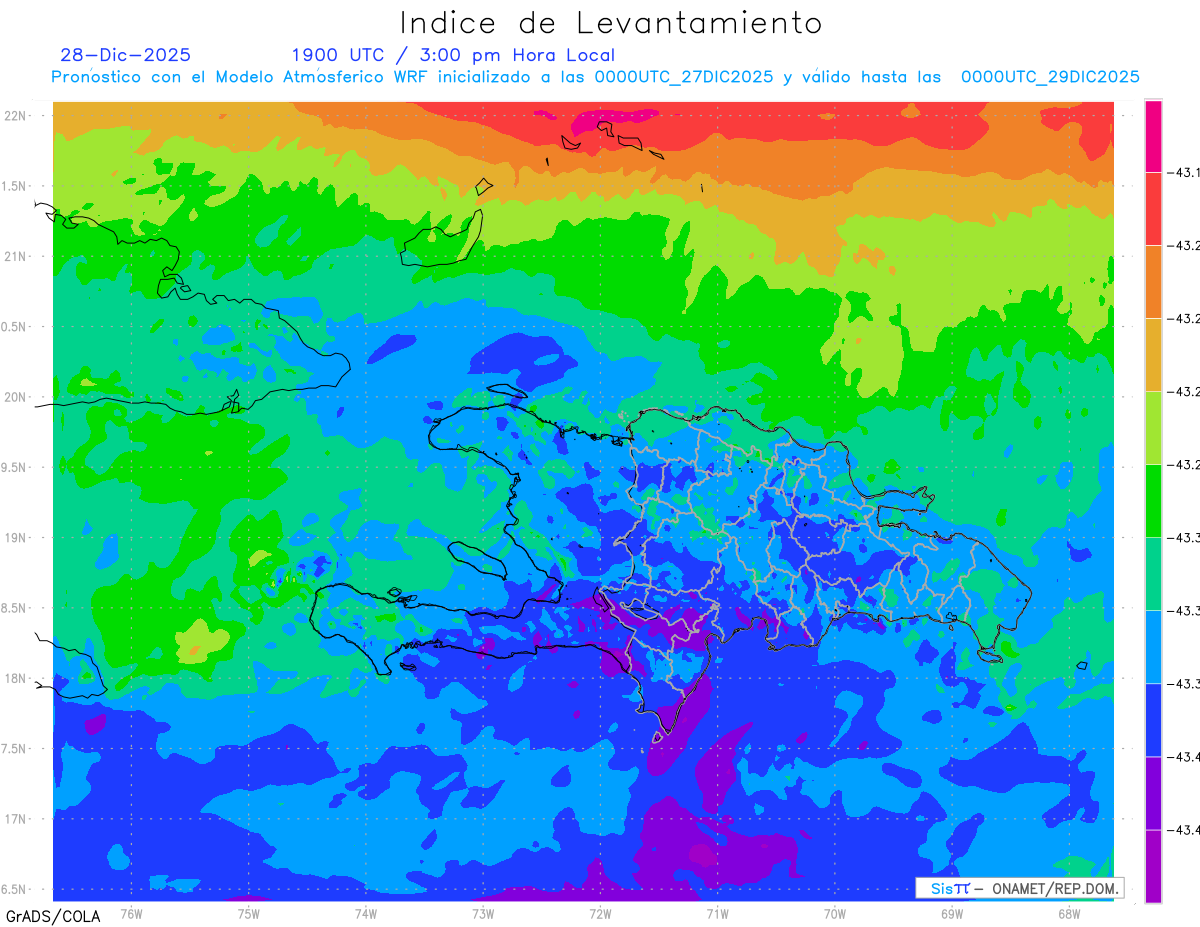Click the pink swatch atop the color legend
This screenshot has width=1200, height=927.
(x=1153, y=136)
